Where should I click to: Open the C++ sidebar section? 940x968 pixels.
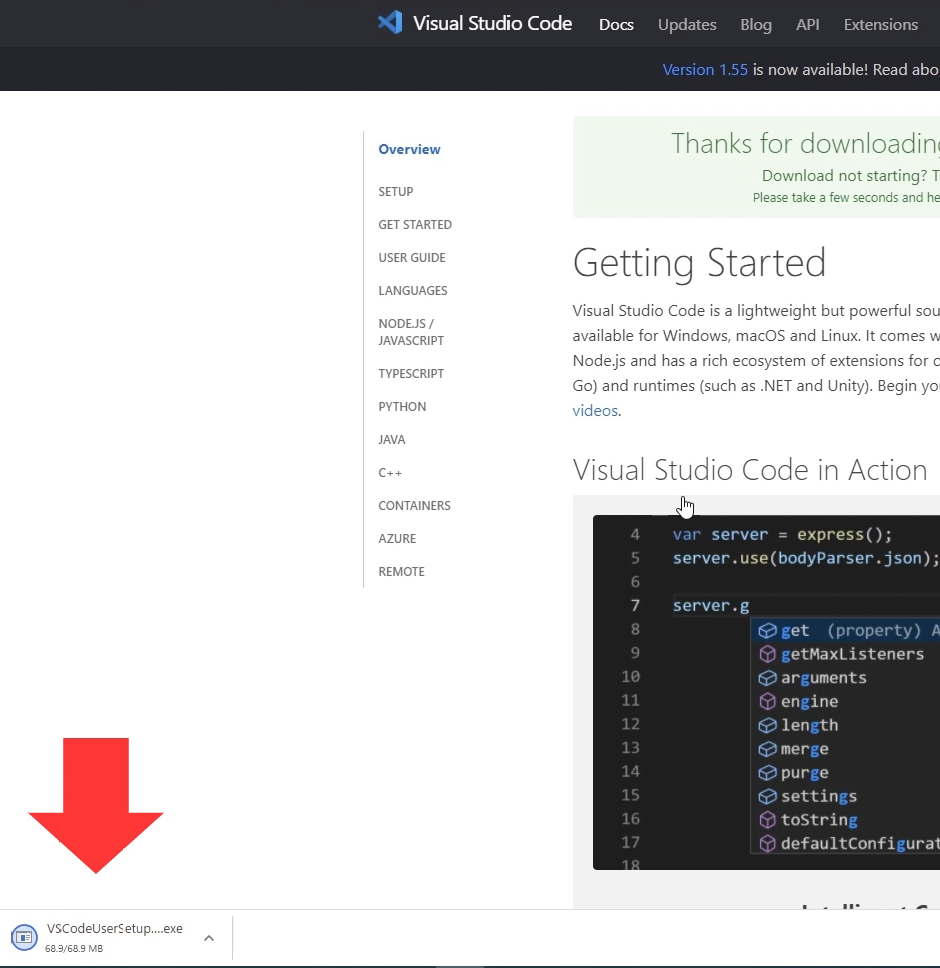coord(390,473)
